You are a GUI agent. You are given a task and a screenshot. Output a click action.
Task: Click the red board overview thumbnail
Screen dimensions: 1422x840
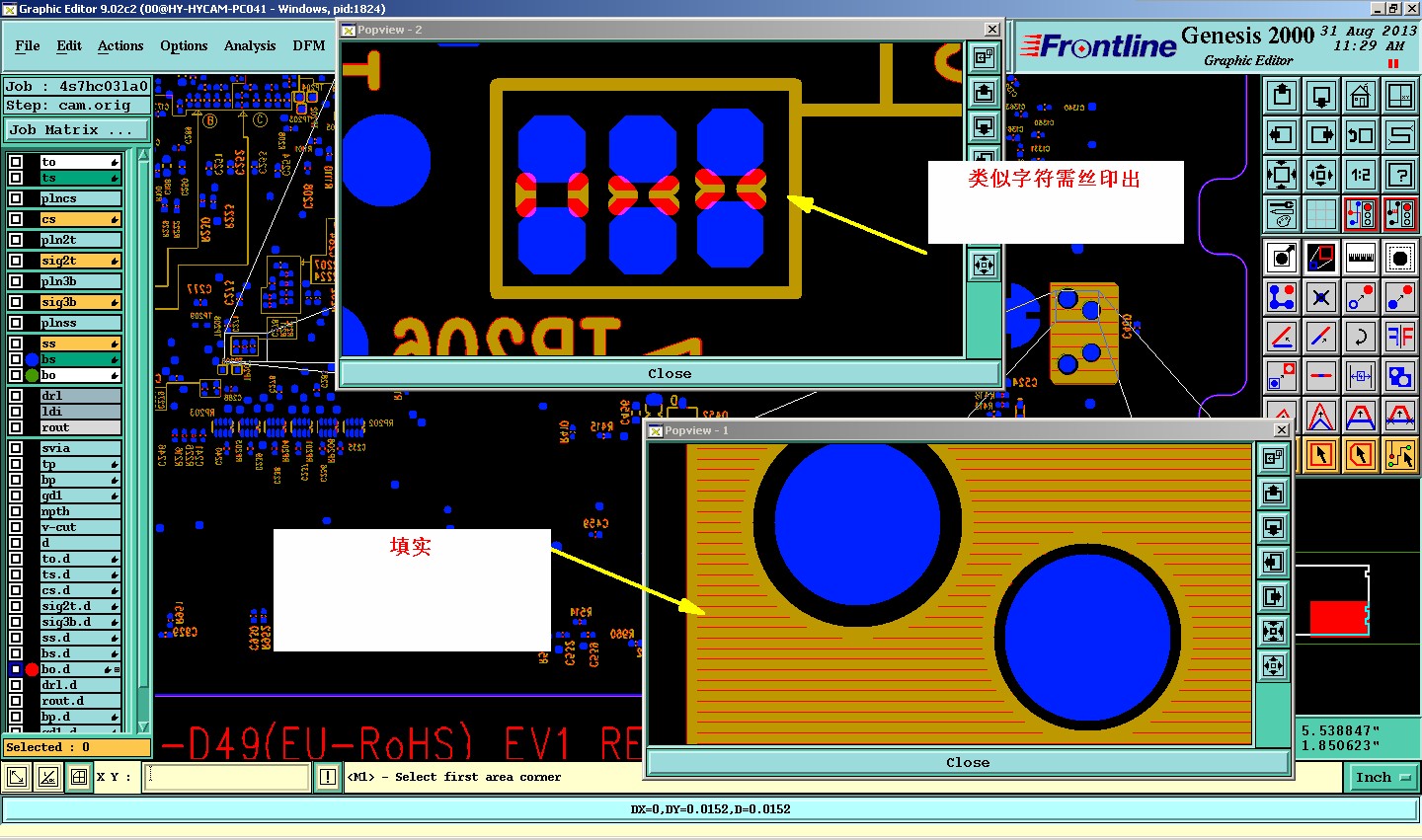[1338, 617]
